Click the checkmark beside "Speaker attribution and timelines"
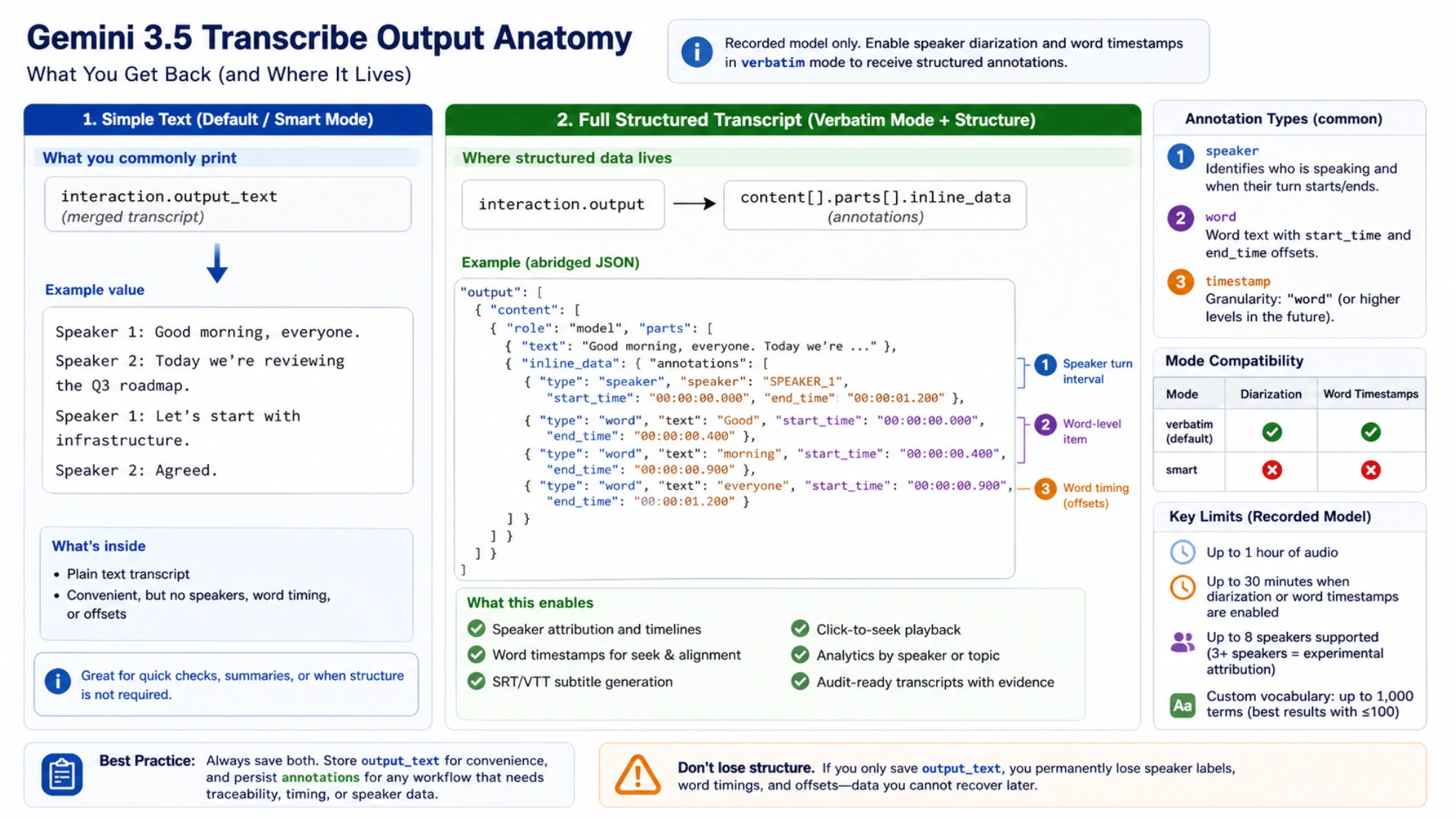 click(x=477, y=629)
